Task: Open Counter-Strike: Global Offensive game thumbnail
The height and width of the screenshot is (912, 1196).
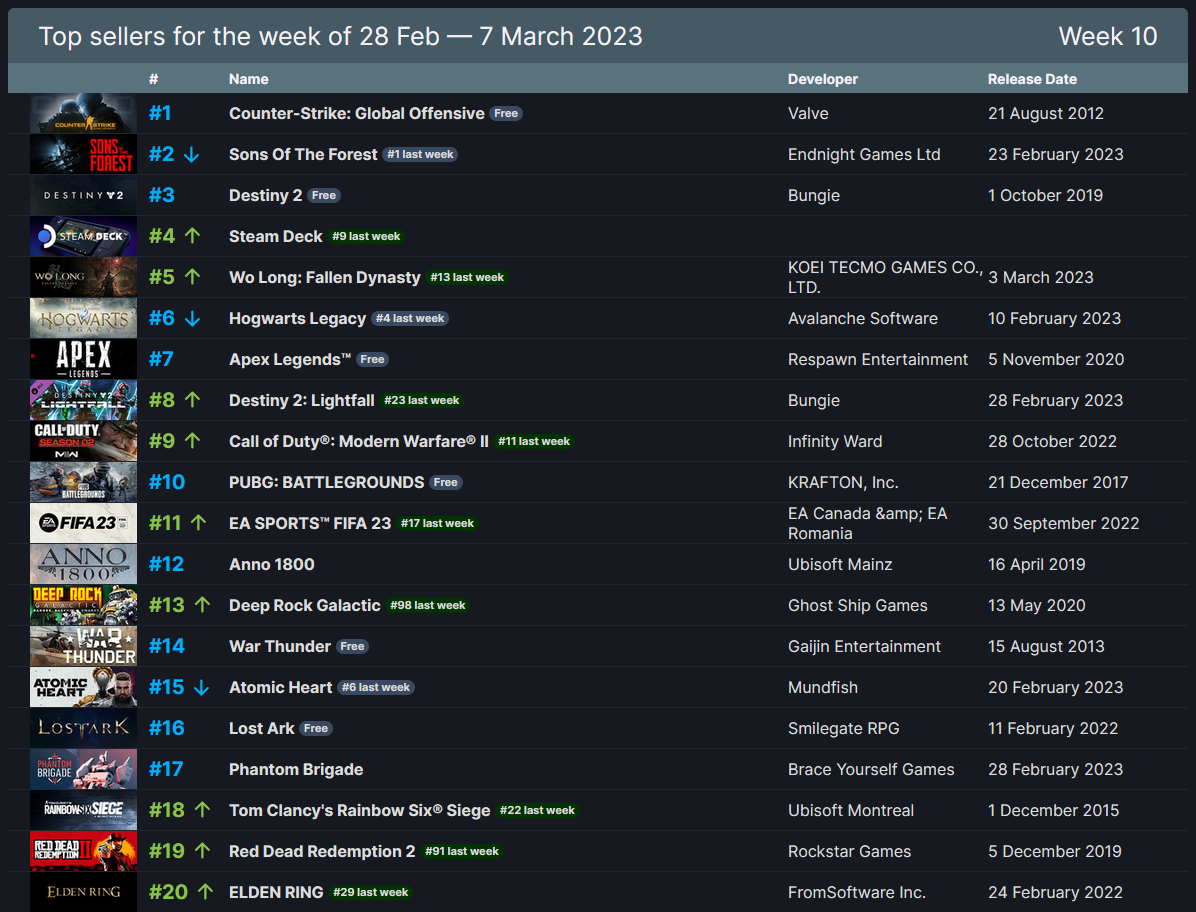Action: [x=83, y=114]
